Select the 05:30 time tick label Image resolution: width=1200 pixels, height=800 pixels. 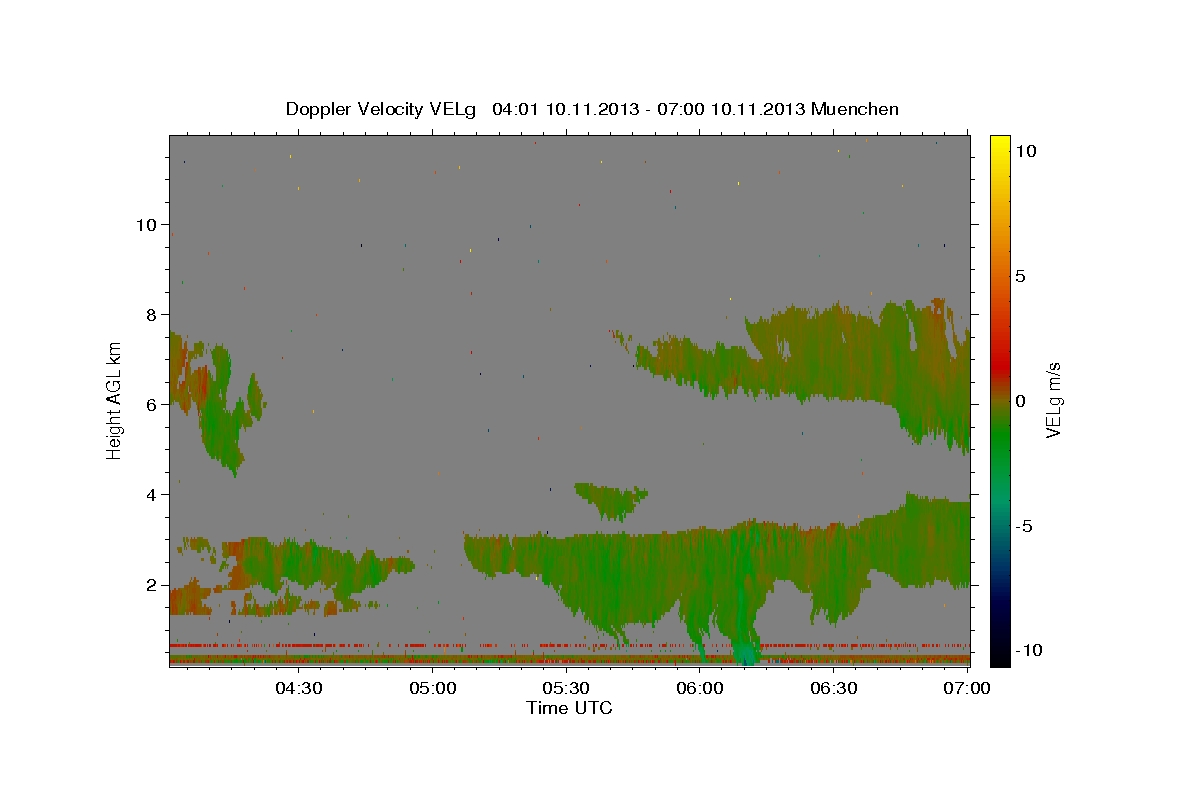coord(566,688)
